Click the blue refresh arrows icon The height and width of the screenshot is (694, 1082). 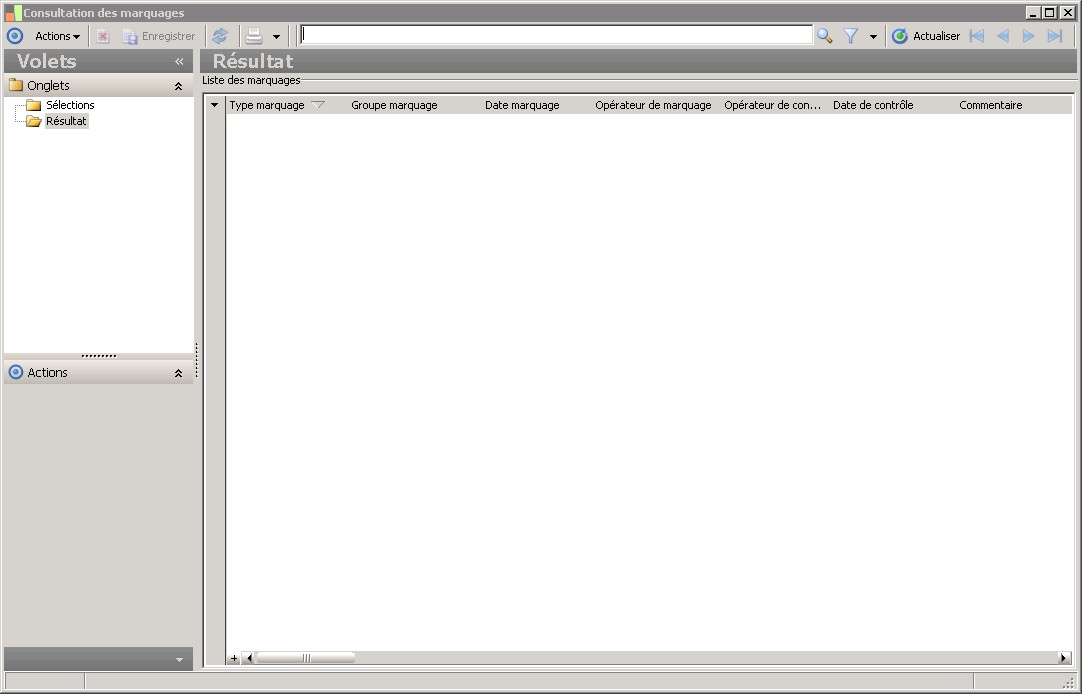pos(220,36)
